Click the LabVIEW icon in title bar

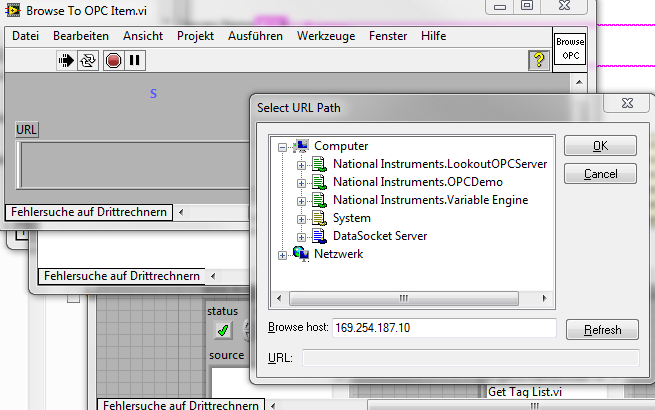13,10
